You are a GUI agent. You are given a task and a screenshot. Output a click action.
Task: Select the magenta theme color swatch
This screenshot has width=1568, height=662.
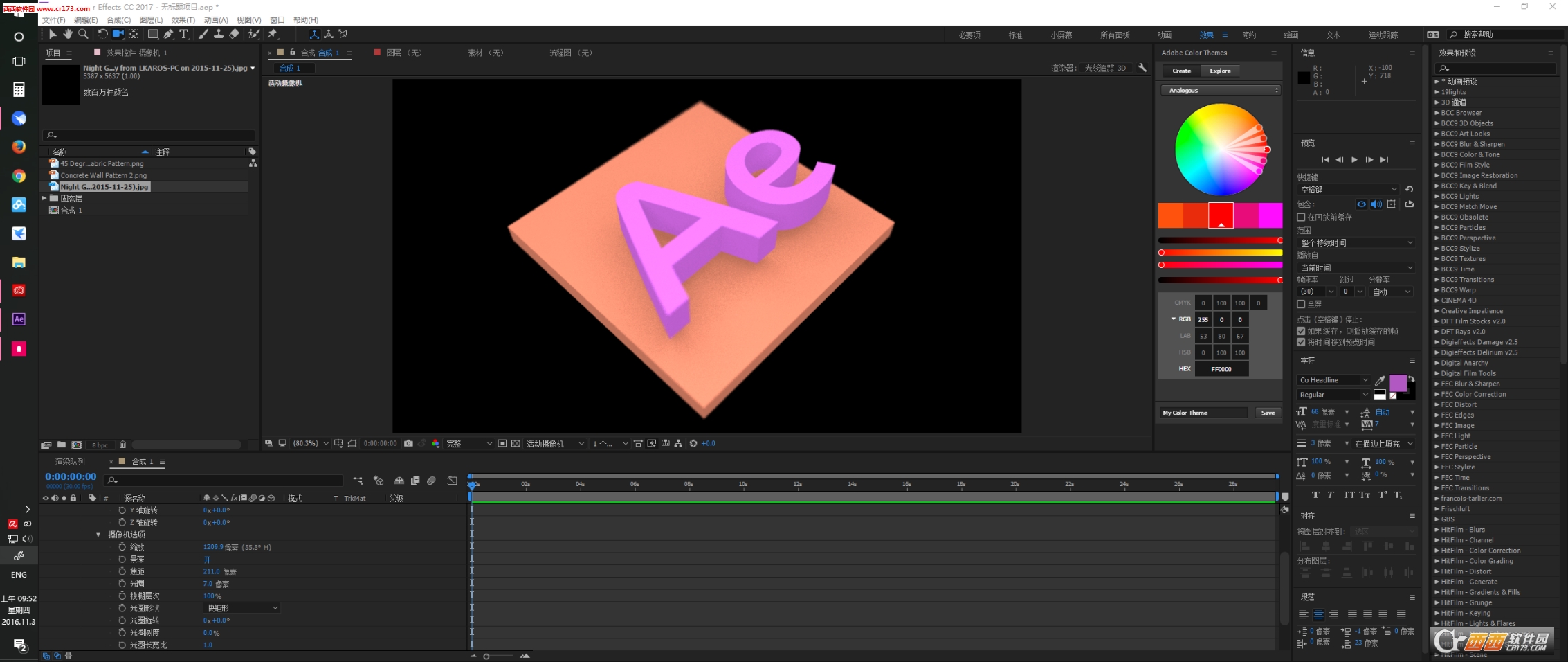(1270, 215)
